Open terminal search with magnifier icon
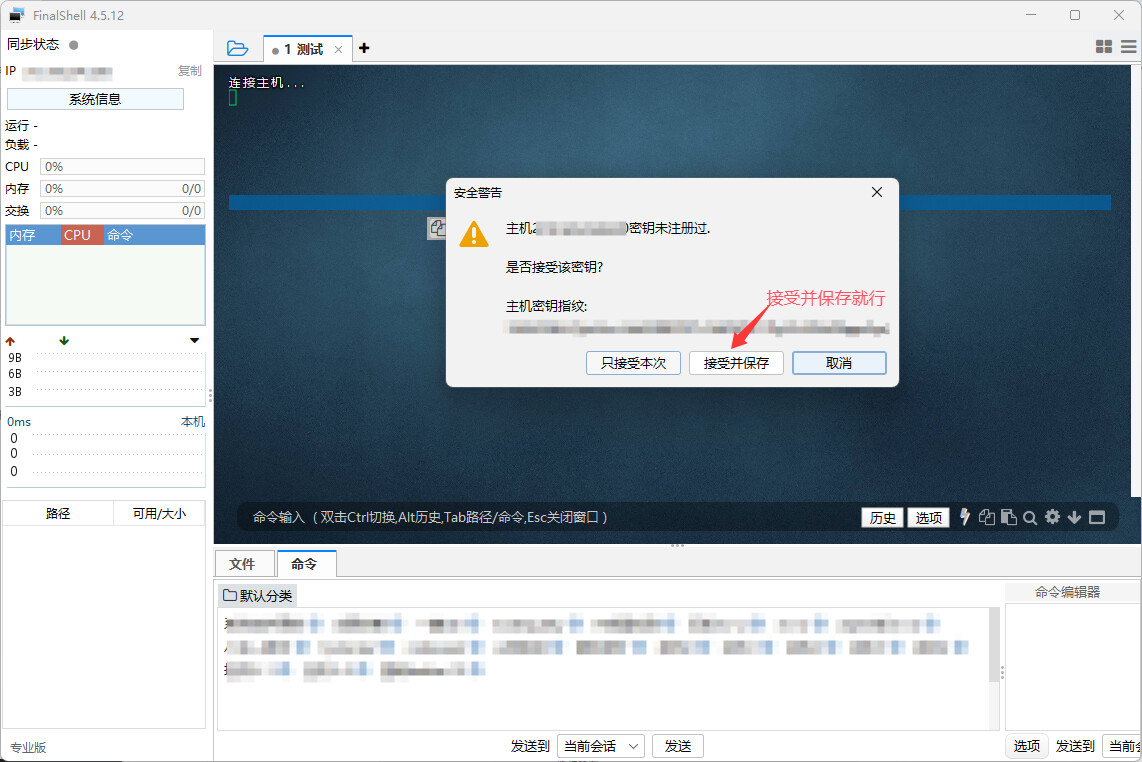 tap(1030, 518)
